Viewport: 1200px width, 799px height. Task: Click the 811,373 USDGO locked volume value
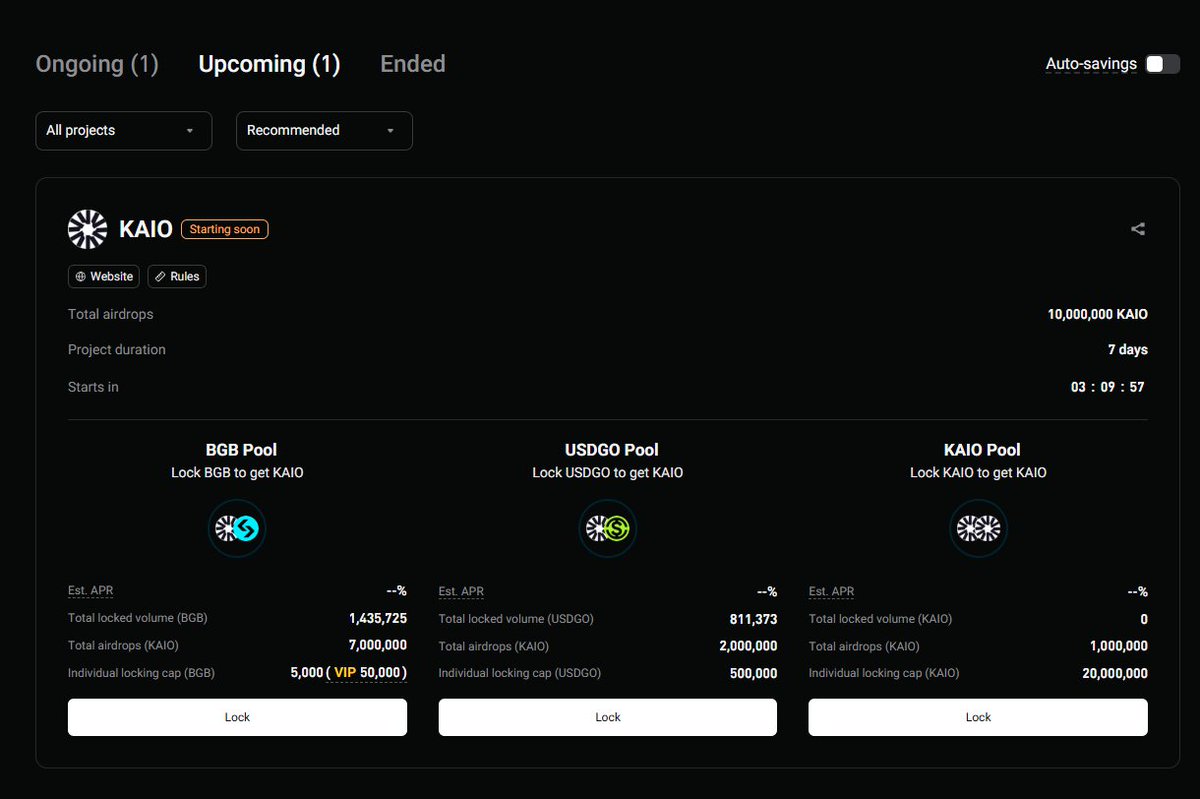click(754, 619)
